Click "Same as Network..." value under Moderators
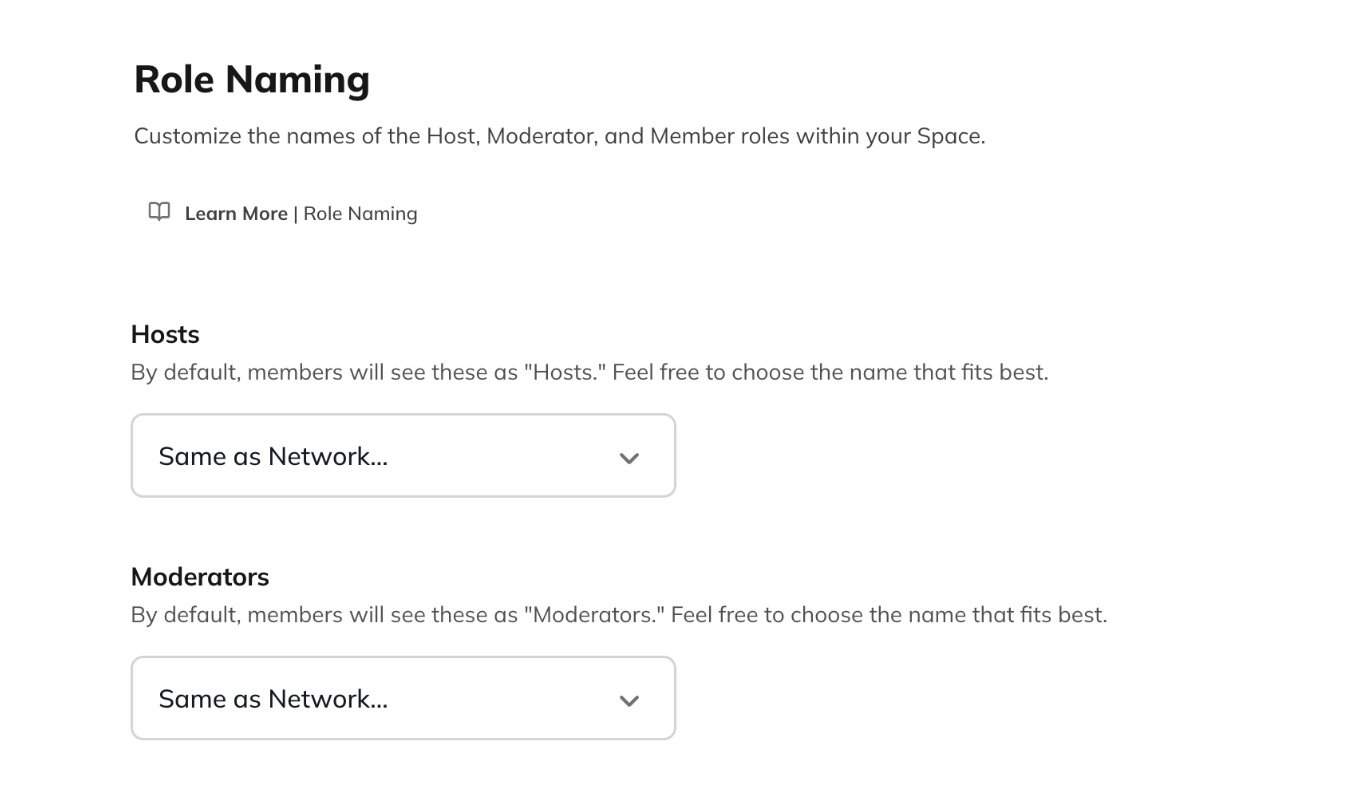This screenshot has width=1346, height=798. click(273, 698)
